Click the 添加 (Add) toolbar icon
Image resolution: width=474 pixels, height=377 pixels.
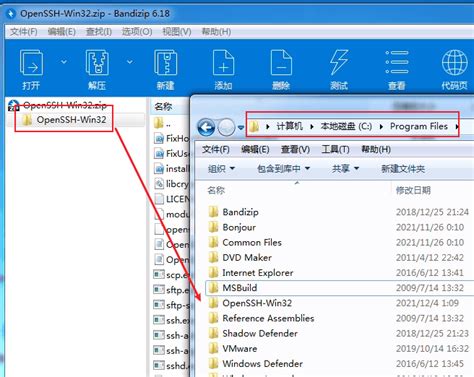click(223, 62)
